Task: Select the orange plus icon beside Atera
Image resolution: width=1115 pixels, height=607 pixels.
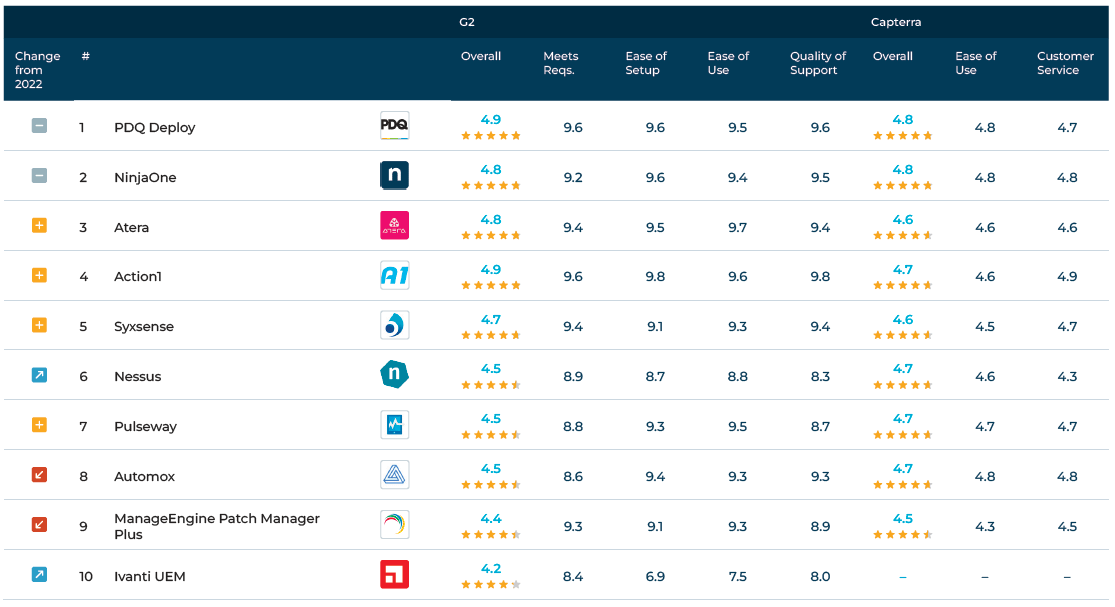Action: pyautogui.click(x=40, y=225)
